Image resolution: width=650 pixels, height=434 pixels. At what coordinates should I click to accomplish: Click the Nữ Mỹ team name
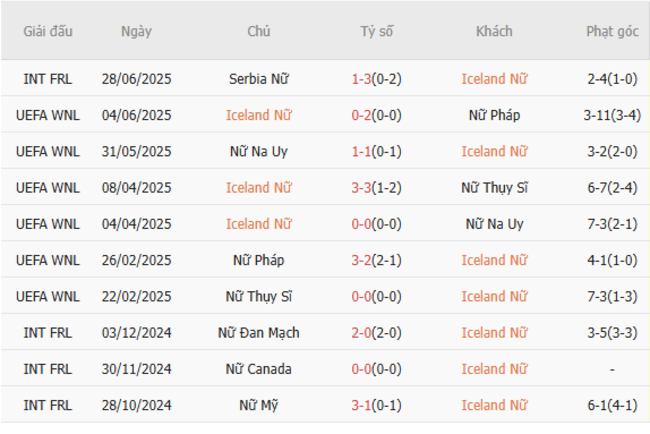coord(258,405)
